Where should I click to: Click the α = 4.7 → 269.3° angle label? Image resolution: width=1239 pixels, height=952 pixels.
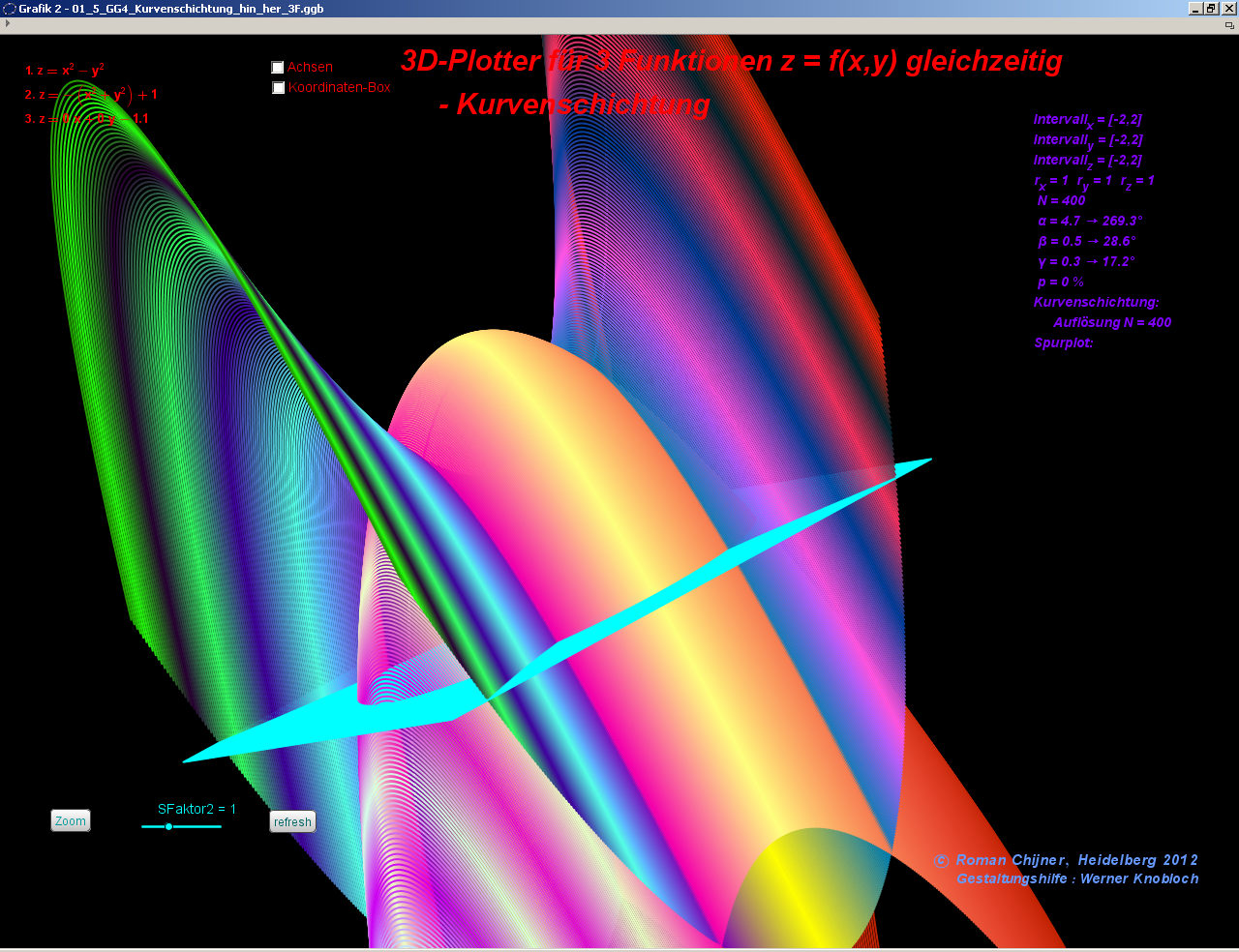(1090, 222)
